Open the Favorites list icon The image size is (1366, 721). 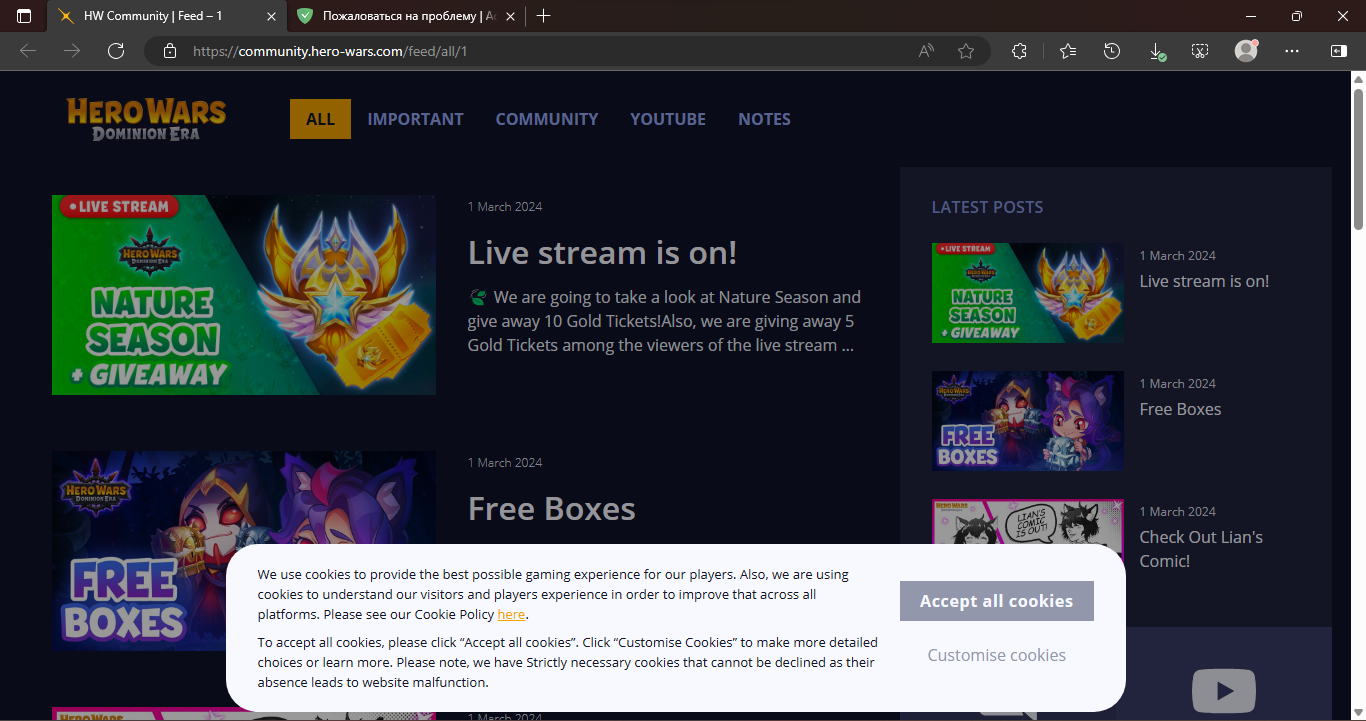point(1068,51)
